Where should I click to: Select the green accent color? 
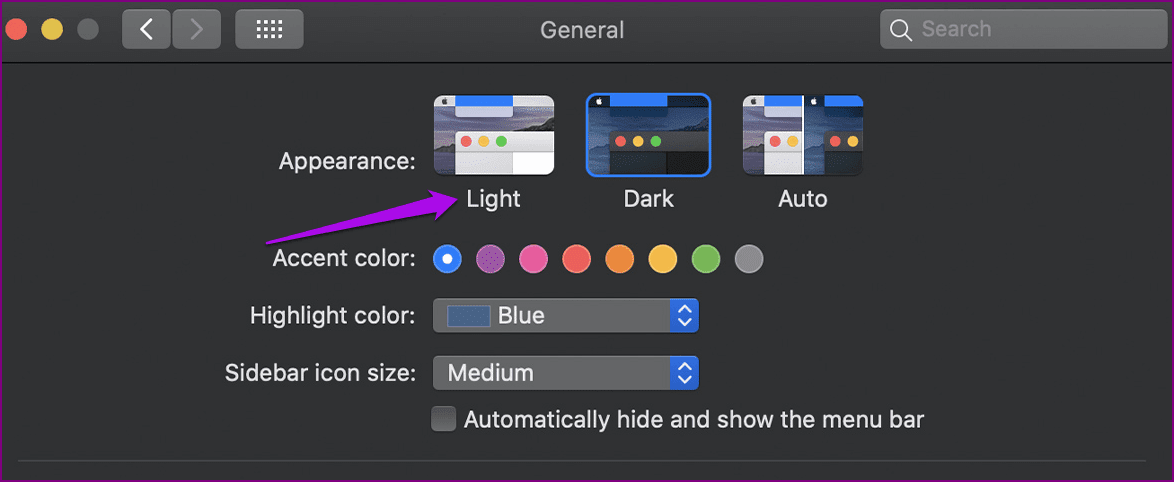point(706,259)
